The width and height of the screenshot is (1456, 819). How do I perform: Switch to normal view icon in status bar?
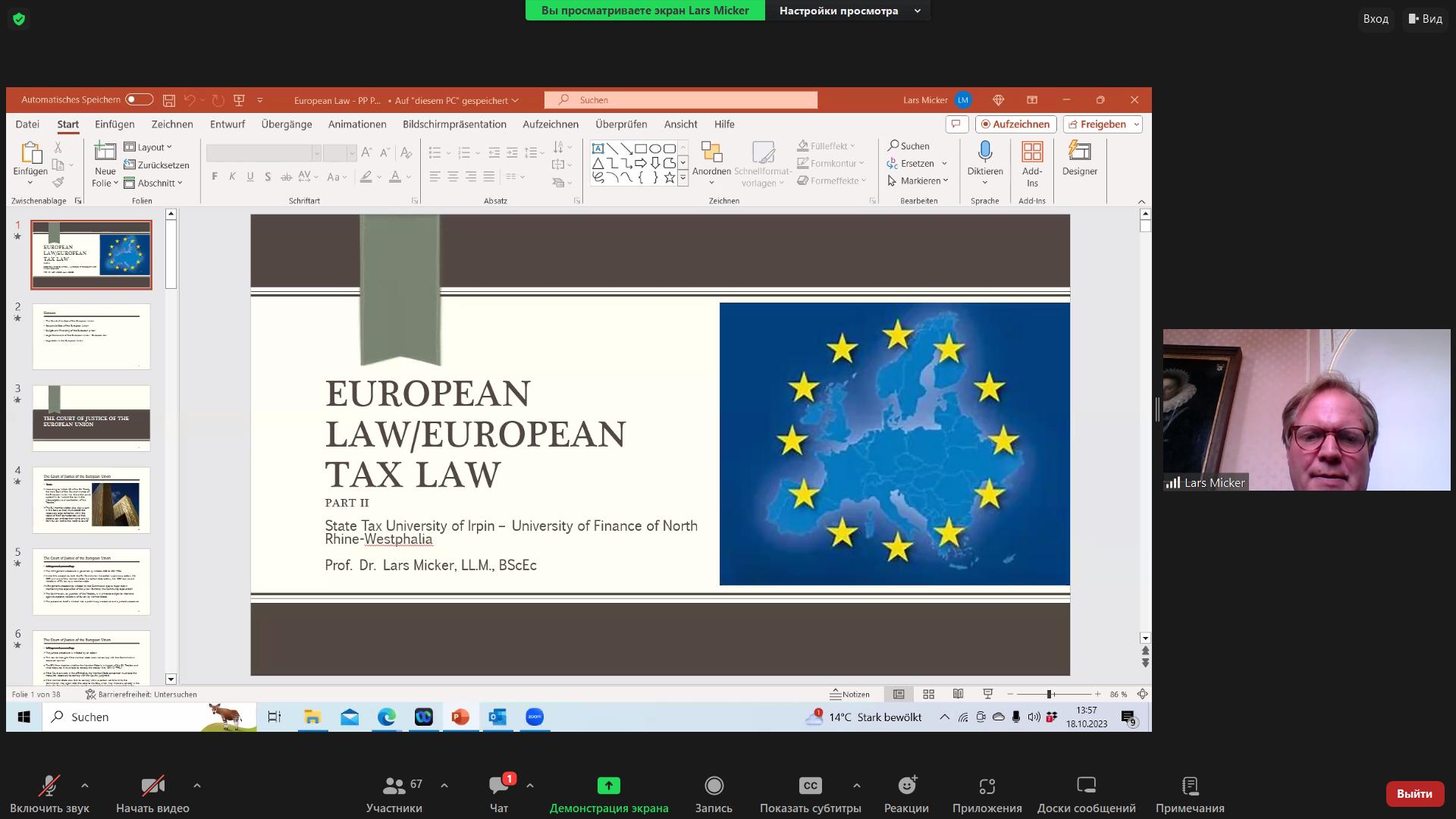point(899,694)
